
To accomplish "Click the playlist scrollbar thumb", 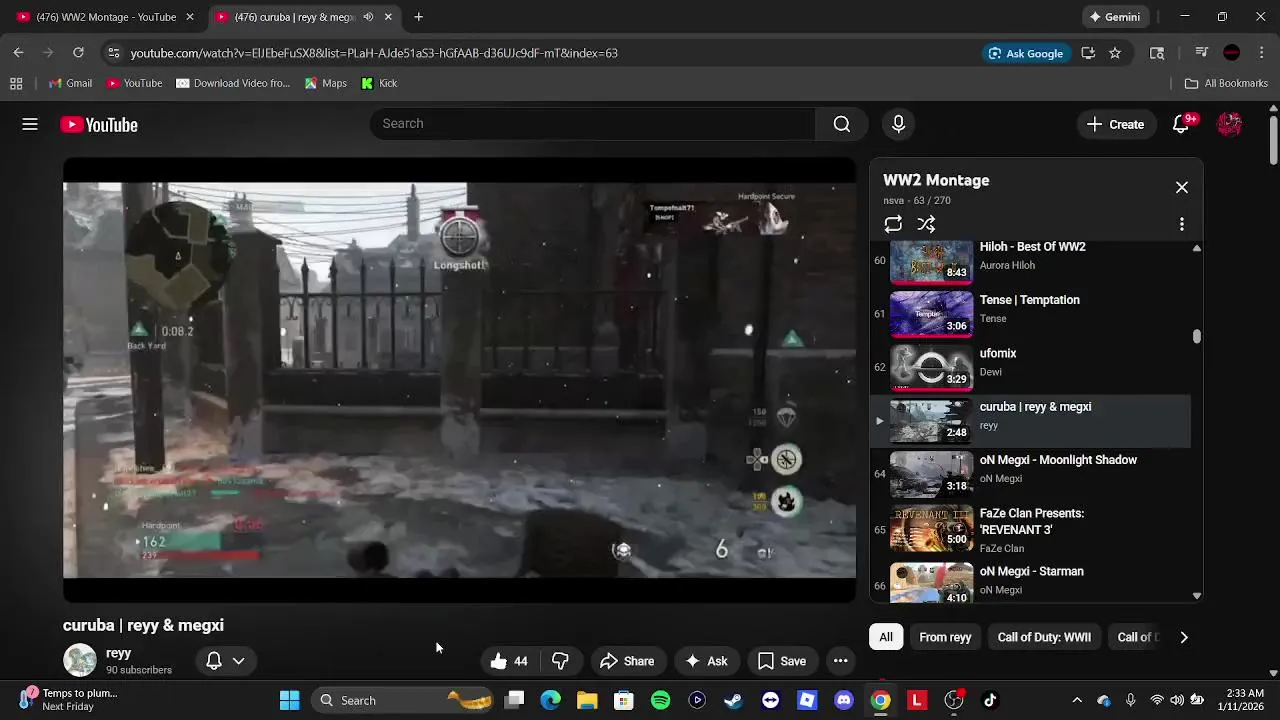I will (x=1197, y=336).
